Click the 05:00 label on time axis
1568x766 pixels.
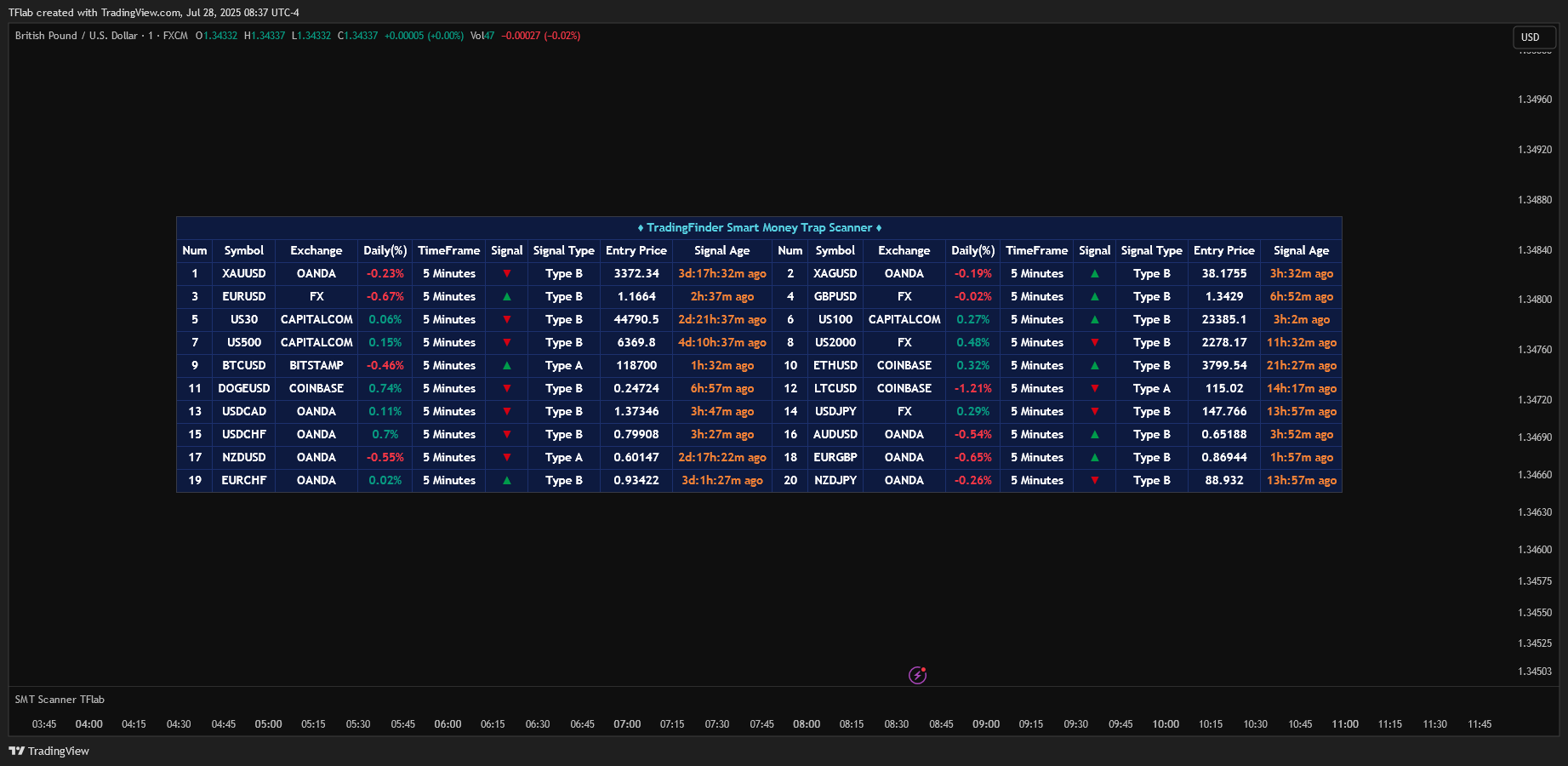pos(268,724)
